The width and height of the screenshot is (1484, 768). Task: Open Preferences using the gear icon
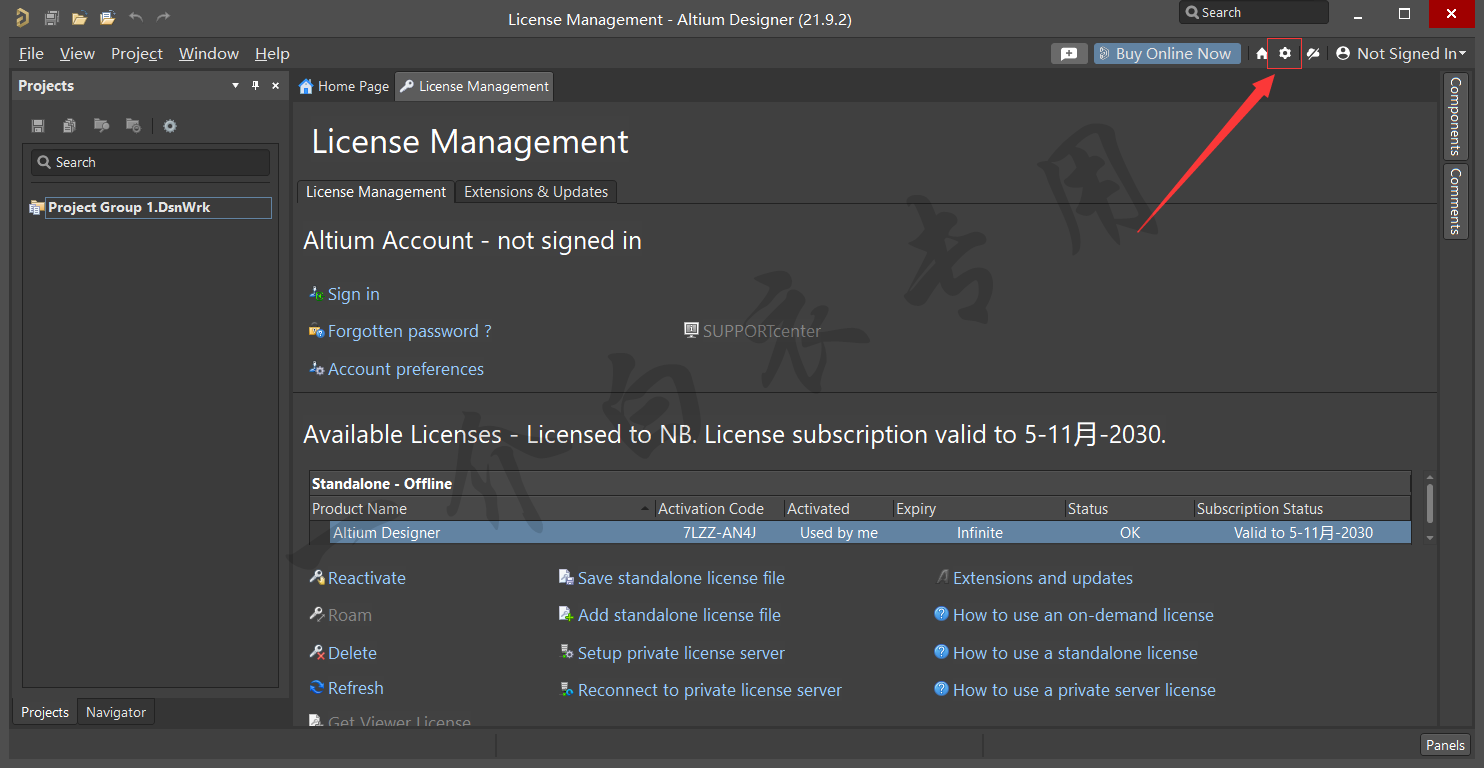pos(1285,54)
